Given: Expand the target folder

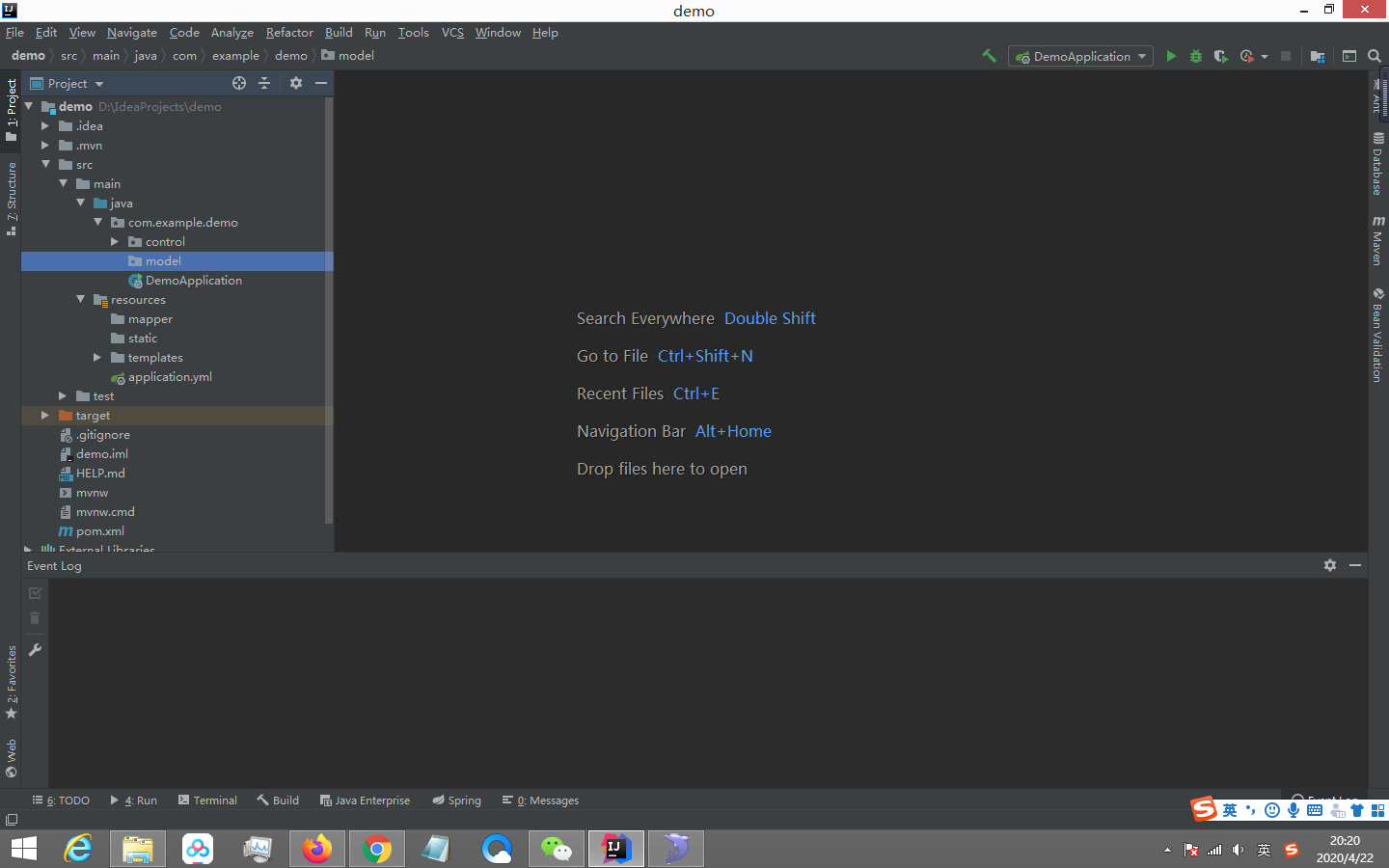Looking at the screenshot, I should [45, 415].
